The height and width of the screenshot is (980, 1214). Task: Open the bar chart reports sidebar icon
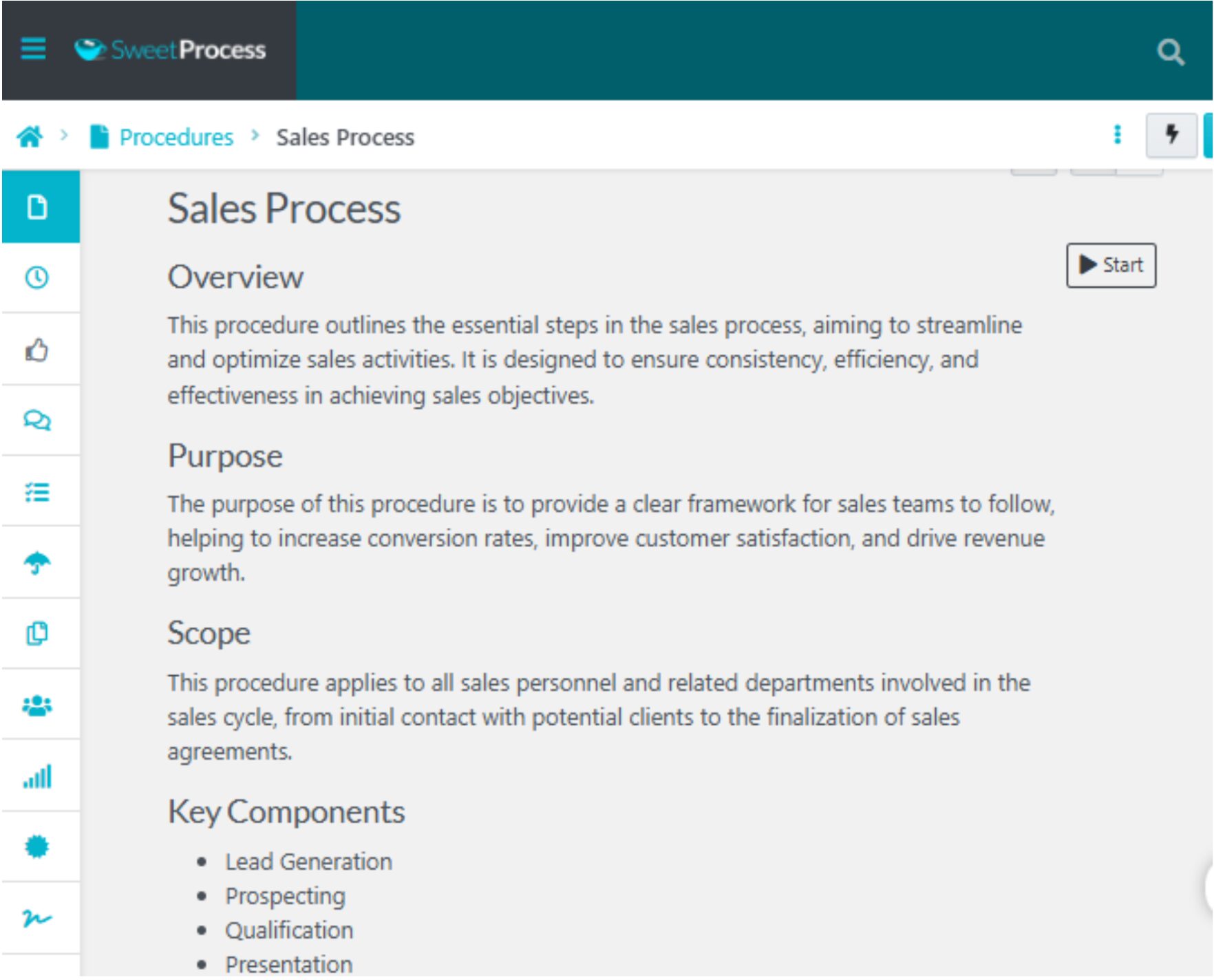[37, 776]
